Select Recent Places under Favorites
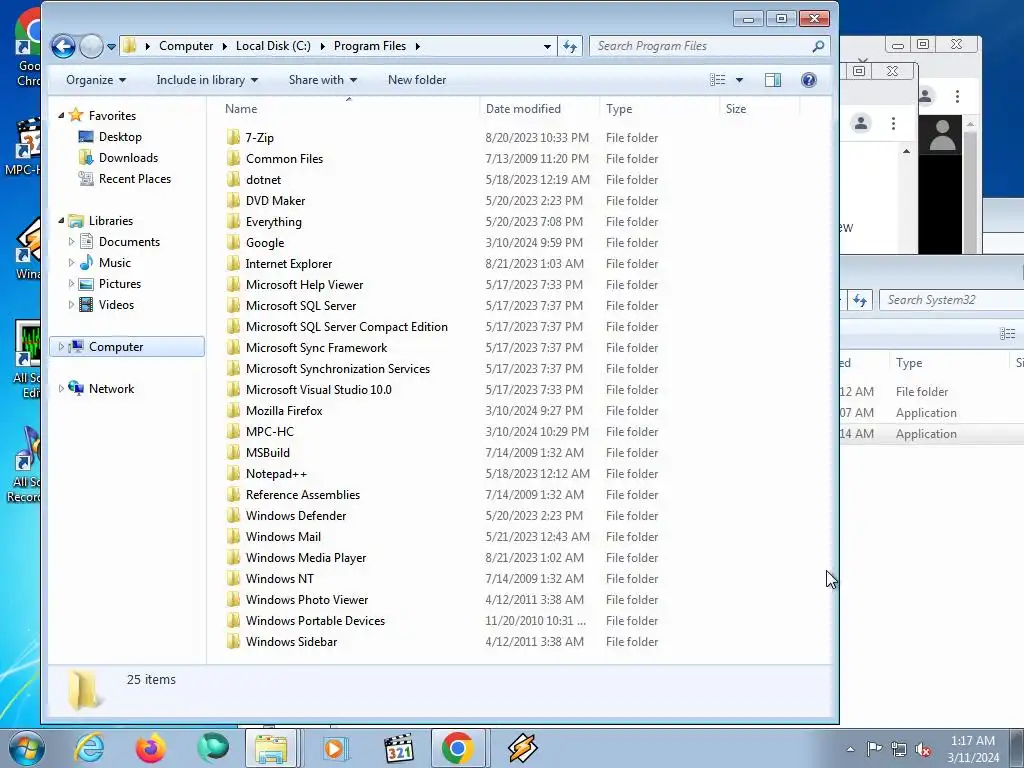1024x768 pixels. (x=135, y=178)
